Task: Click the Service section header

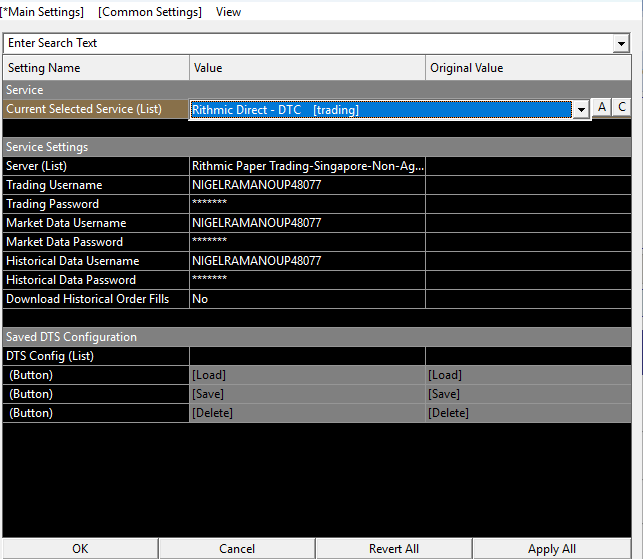Action: click(x=317, y=90)
